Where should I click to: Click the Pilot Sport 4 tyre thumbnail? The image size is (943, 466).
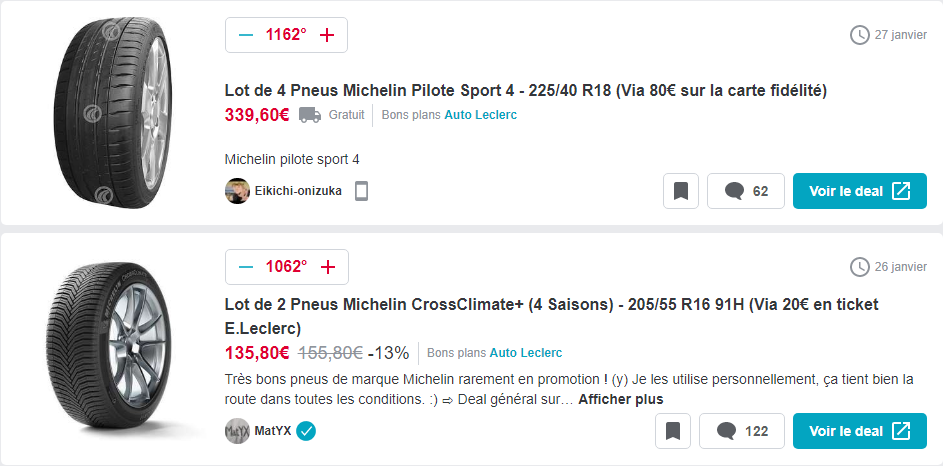[x=113, y=112]
